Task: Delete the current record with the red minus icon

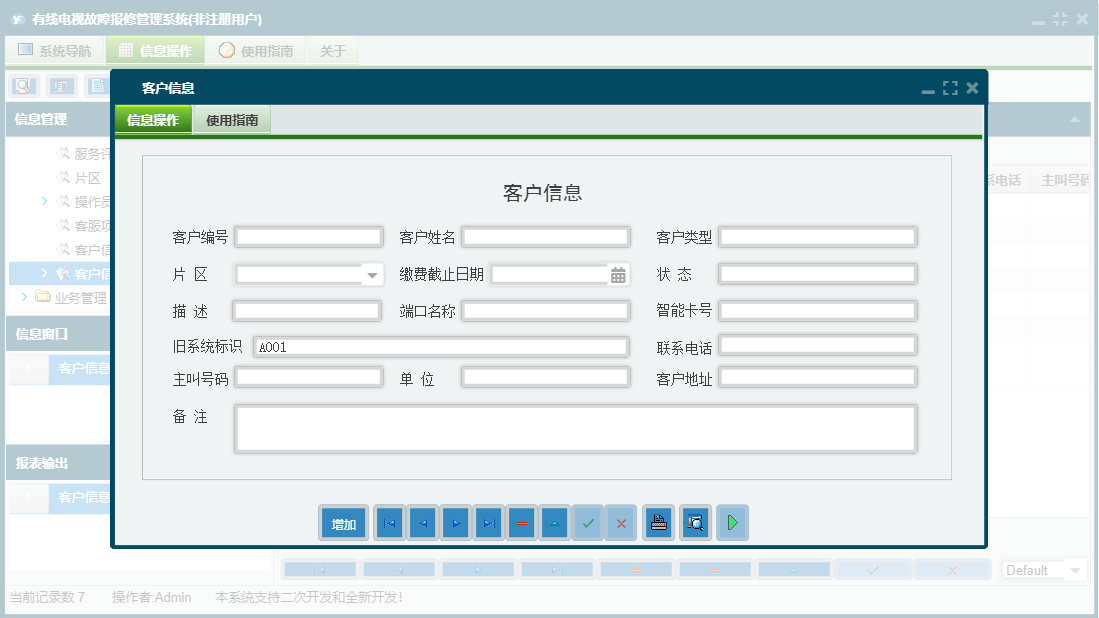Action: [521, 522]
